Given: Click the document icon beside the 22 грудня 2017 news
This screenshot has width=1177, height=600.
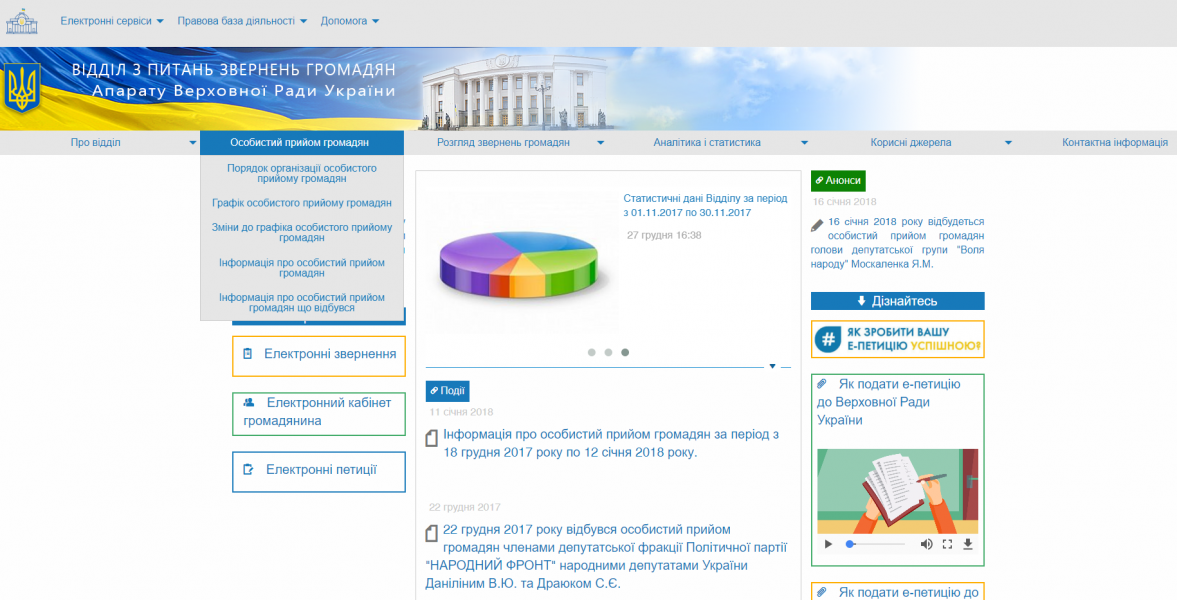Looking at the screenshot, I should tap(432, 533).
